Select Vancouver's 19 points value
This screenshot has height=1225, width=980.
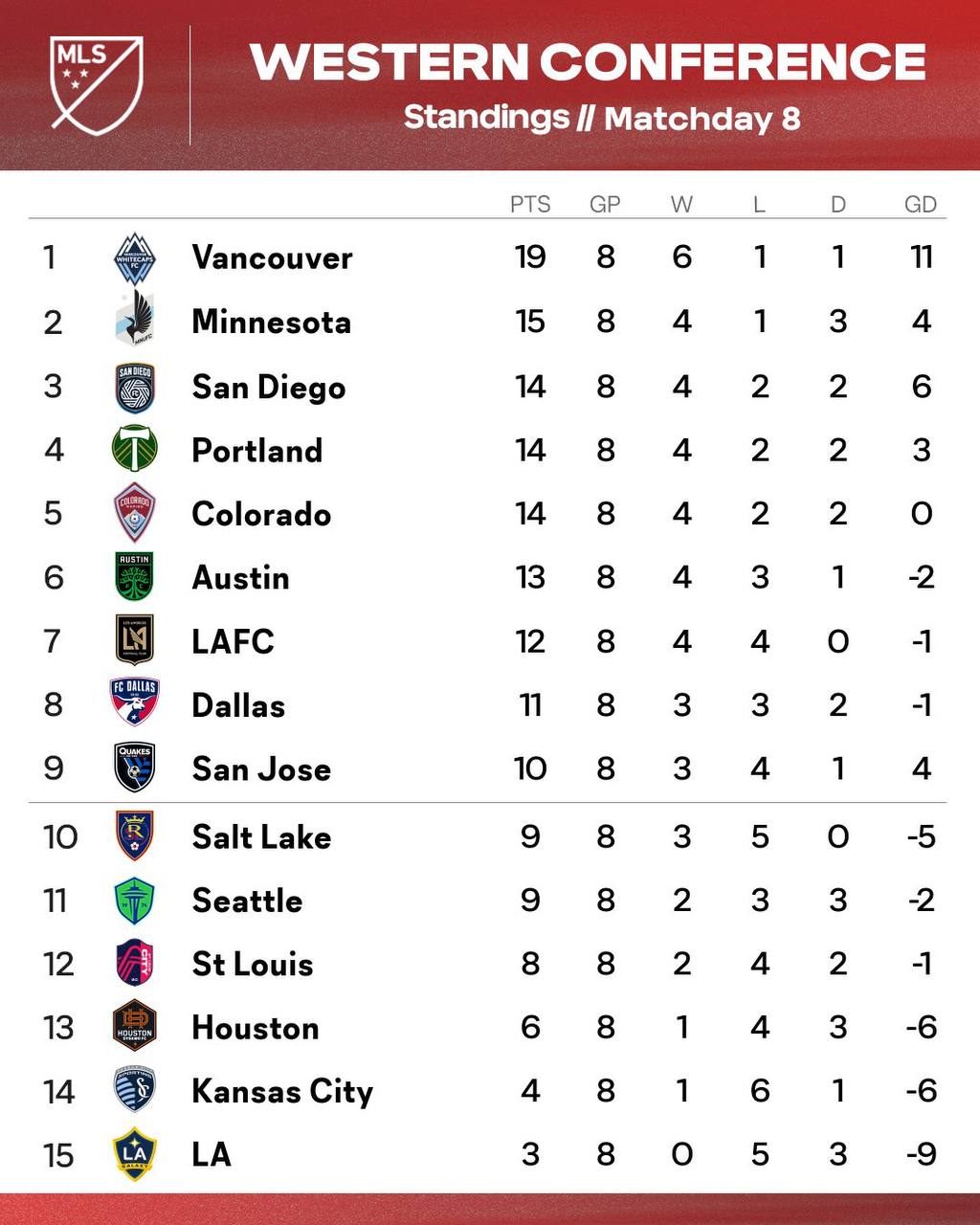[530, 257]
